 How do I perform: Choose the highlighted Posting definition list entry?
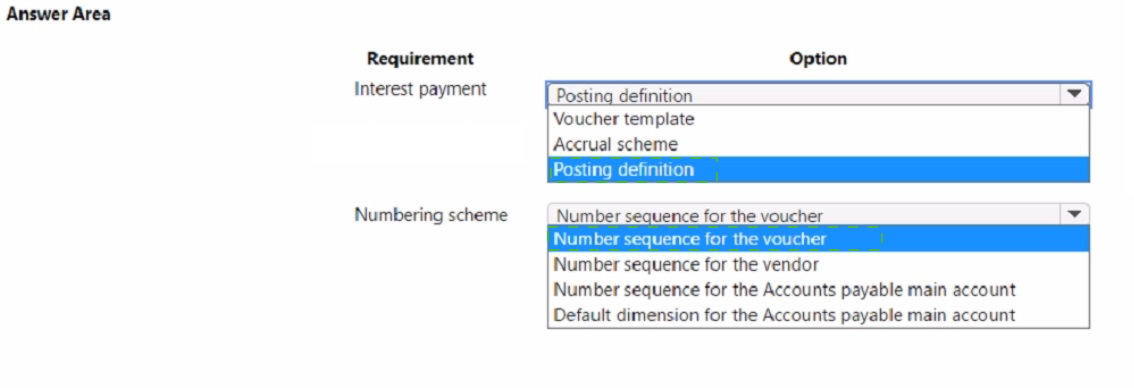click(x=818, y=169)
